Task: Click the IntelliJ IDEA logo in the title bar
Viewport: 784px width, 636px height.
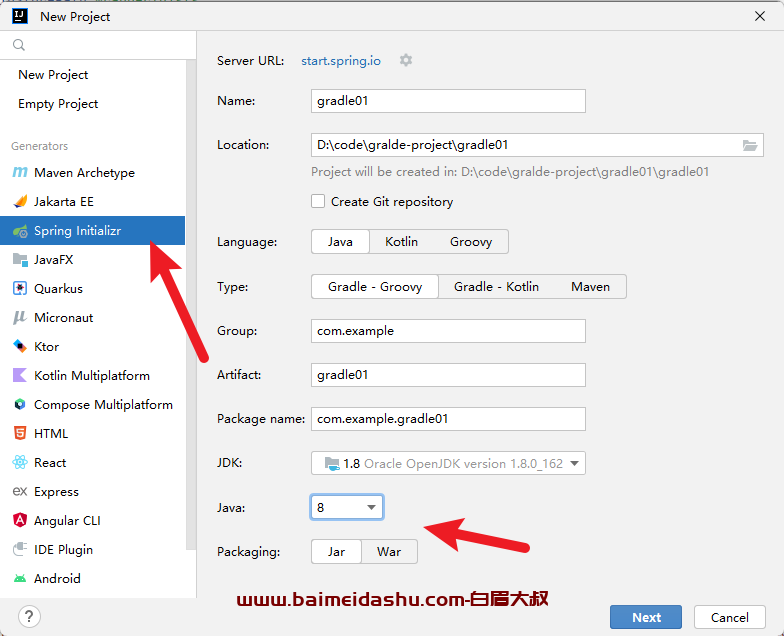Action: (20, 16)
